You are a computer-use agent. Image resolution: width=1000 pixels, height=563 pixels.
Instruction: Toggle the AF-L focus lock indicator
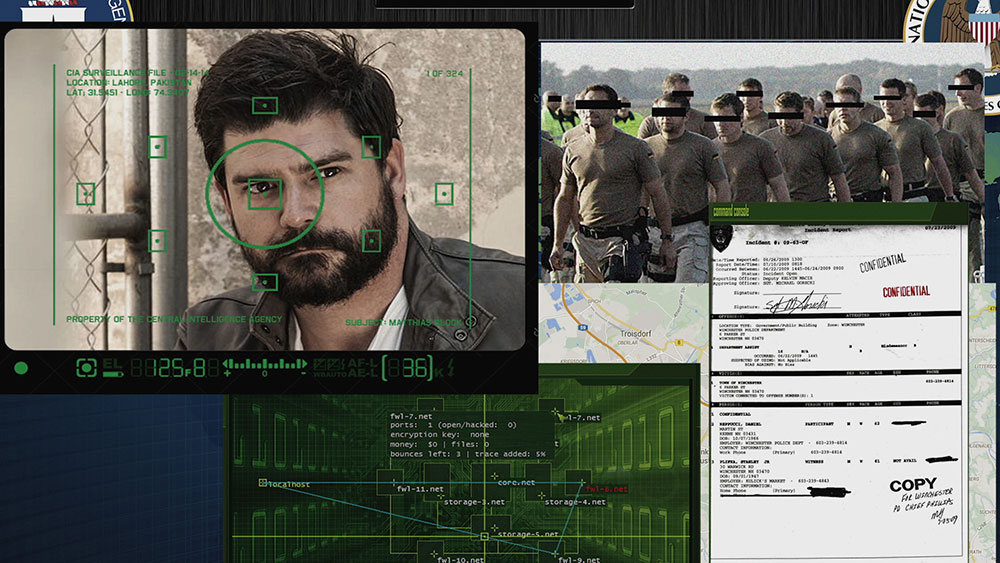[x=363, y=363]
